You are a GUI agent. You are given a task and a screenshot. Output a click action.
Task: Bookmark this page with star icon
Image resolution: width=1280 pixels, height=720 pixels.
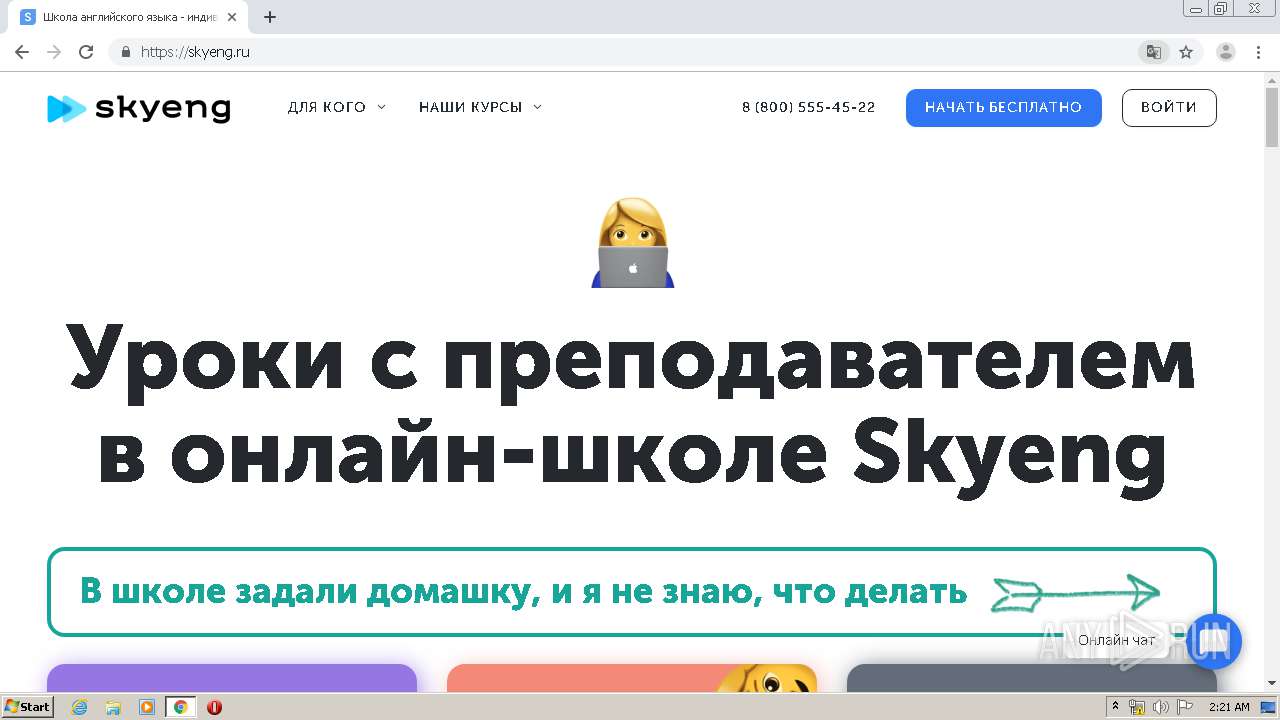[x=1186, y=52]
